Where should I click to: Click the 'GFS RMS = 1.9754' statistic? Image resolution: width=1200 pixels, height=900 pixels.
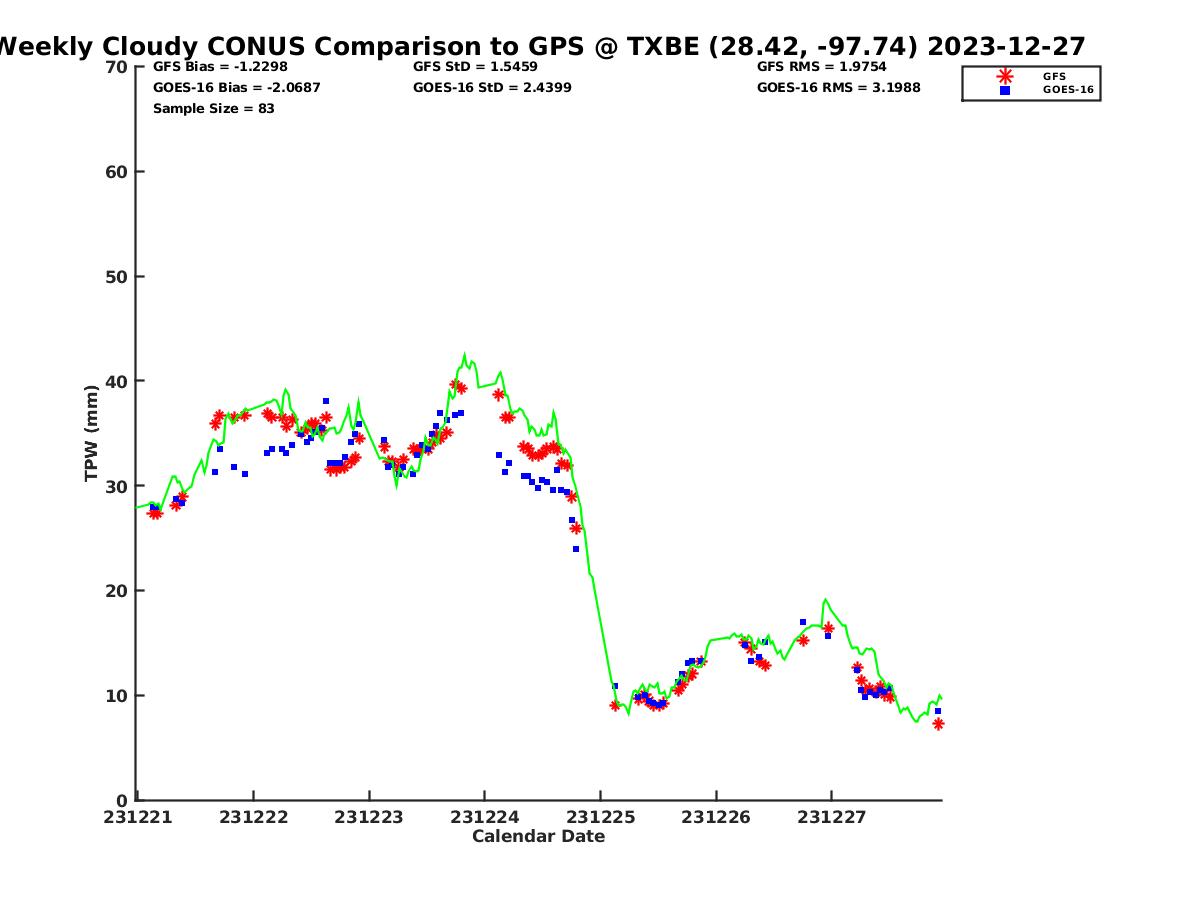point(822,67)
